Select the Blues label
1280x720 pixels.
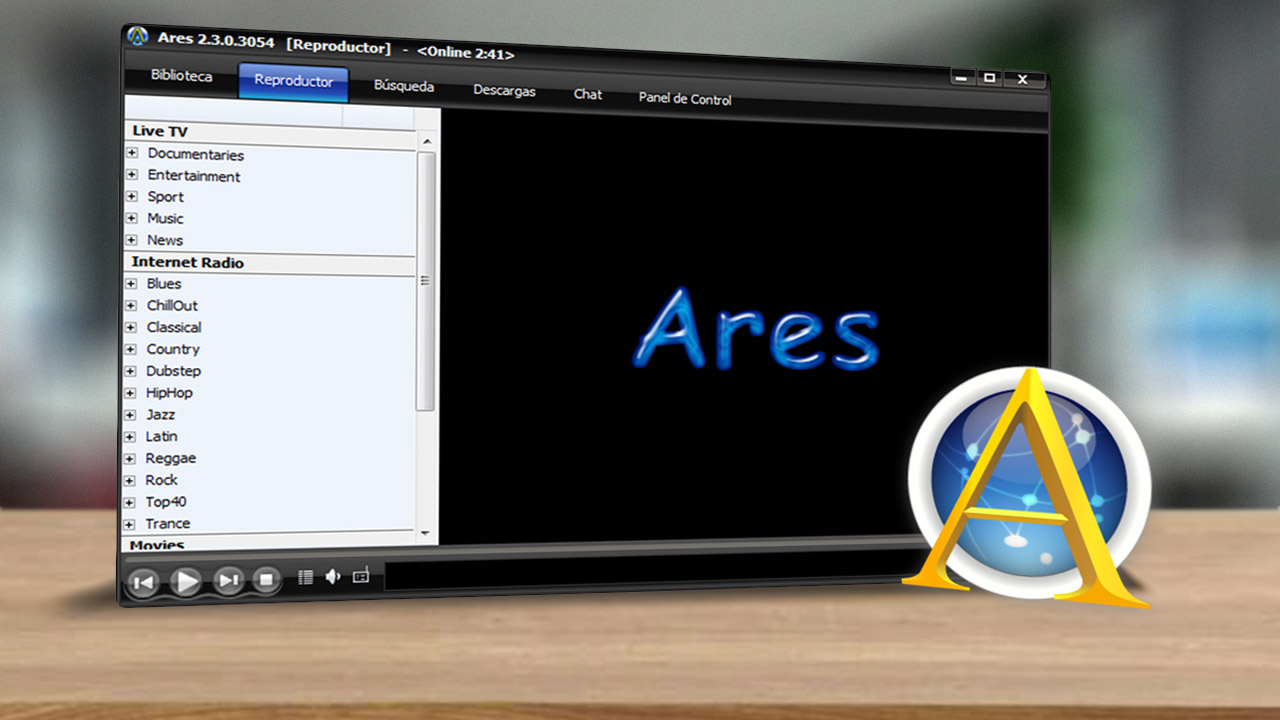(164, 284)
